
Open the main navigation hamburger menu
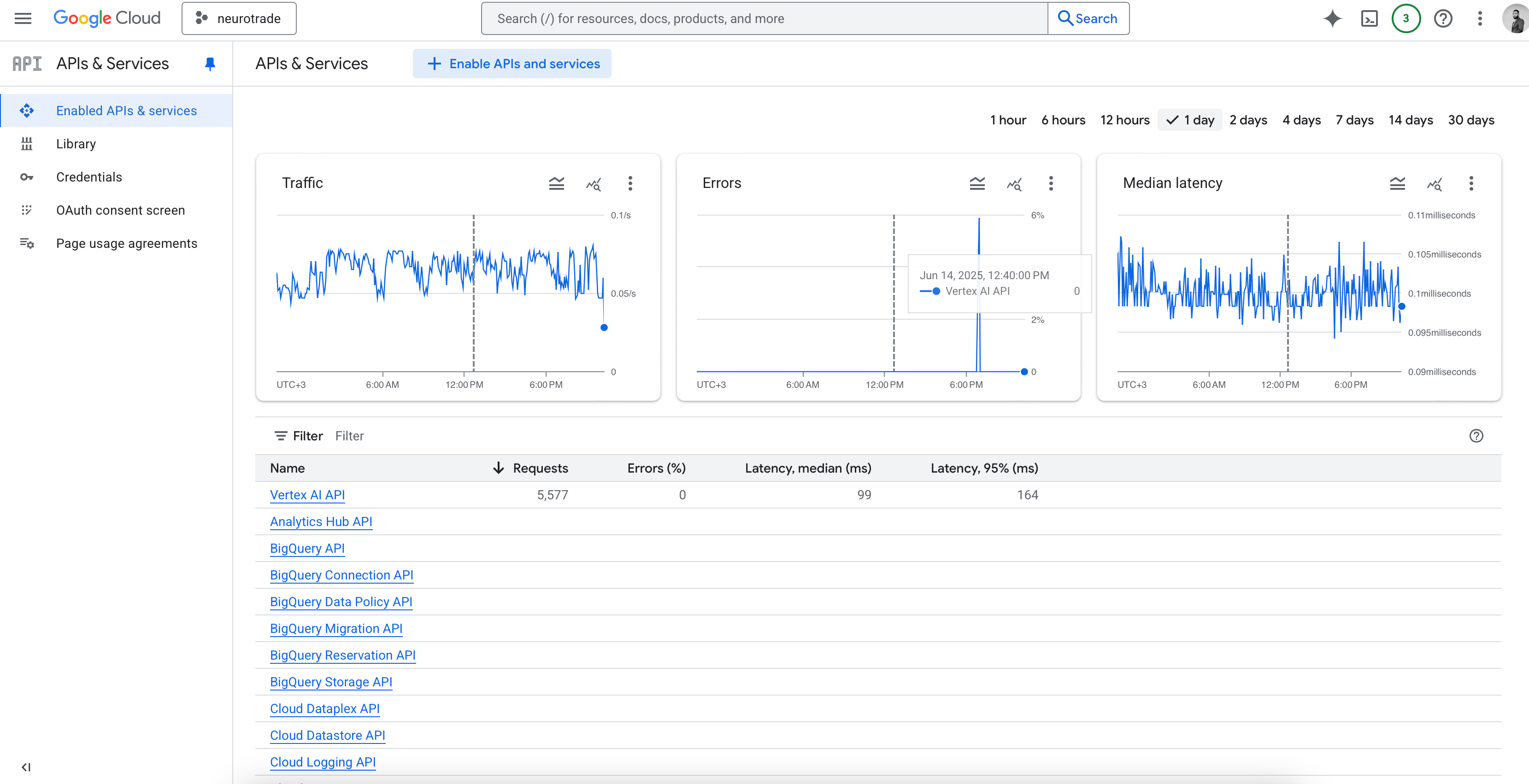(x=23, y=18)
